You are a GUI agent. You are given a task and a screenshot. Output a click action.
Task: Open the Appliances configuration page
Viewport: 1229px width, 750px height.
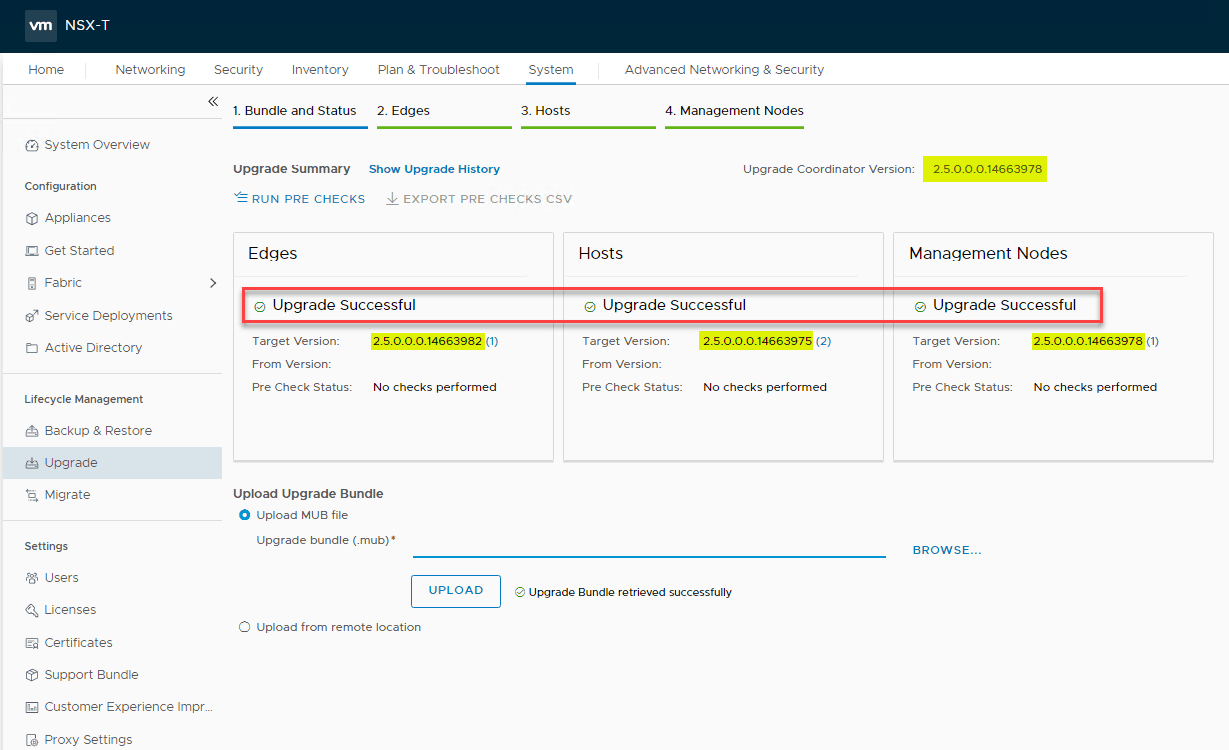point(78,217)
